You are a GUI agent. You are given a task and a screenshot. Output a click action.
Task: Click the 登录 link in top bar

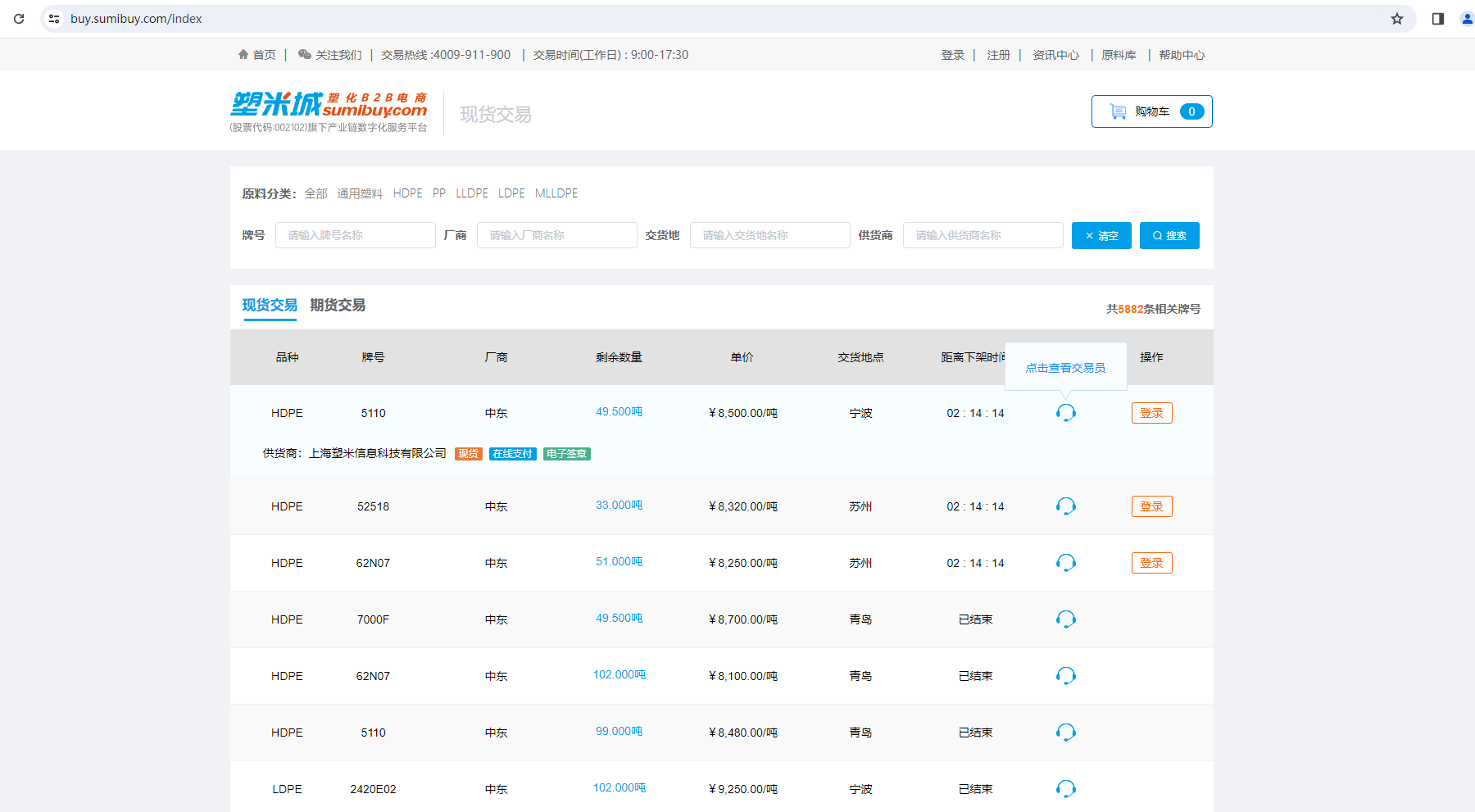(x=952, y=55)
